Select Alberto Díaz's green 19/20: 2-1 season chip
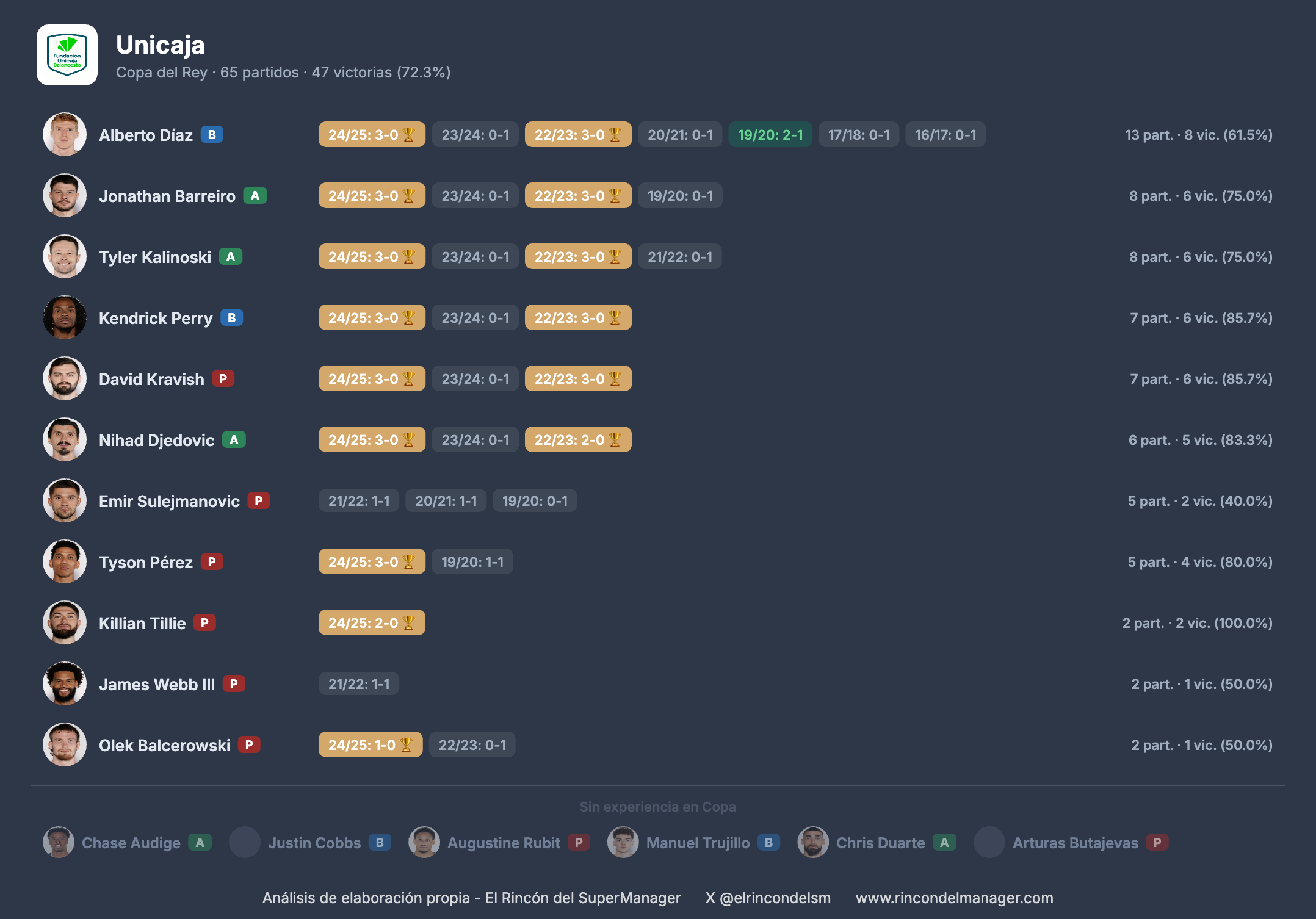 770,134
